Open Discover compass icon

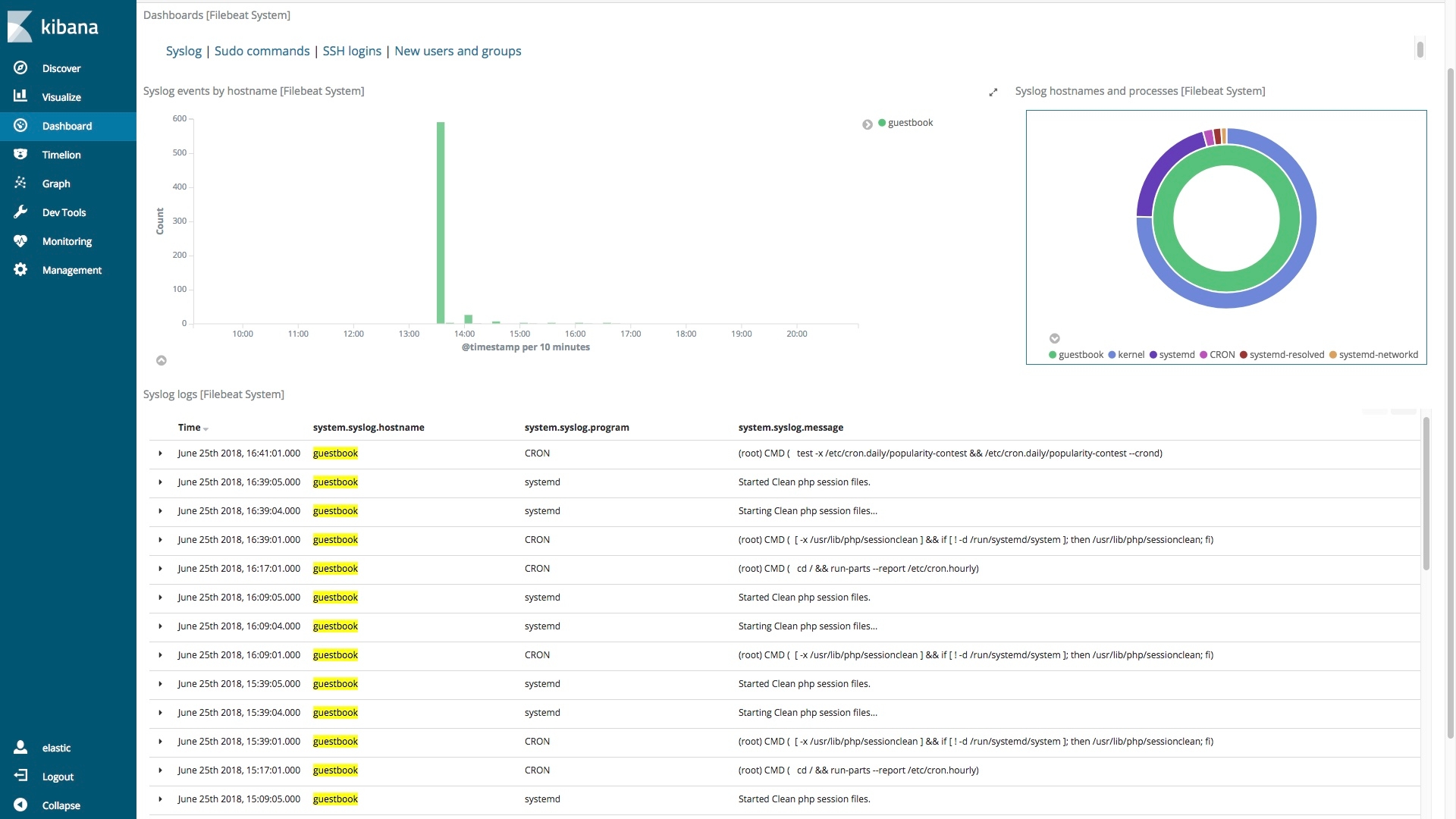(20, 67)
